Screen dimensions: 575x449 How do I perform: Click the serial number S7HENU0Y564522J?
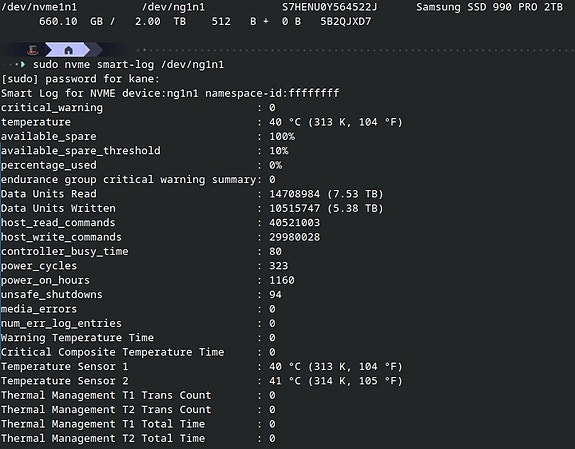click(329, 7)
